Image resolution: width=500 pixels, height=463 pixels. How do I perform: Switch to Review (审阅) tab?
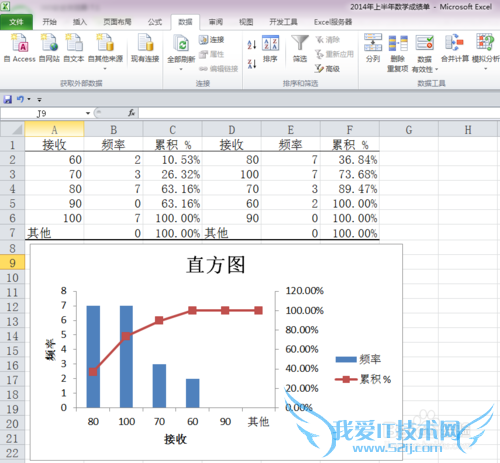[216, 22]
